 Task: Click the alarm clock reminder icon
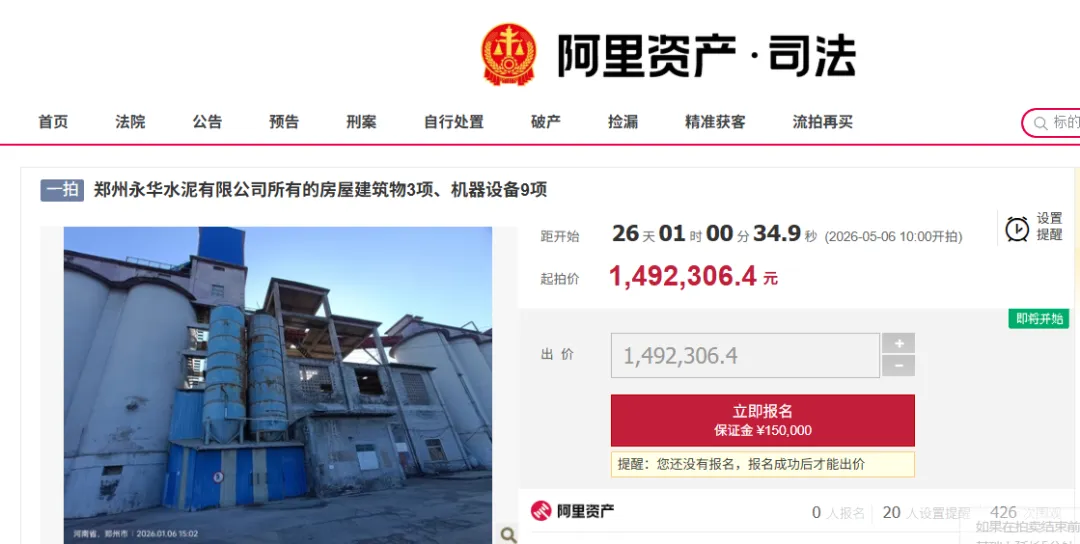(1017, 229)
